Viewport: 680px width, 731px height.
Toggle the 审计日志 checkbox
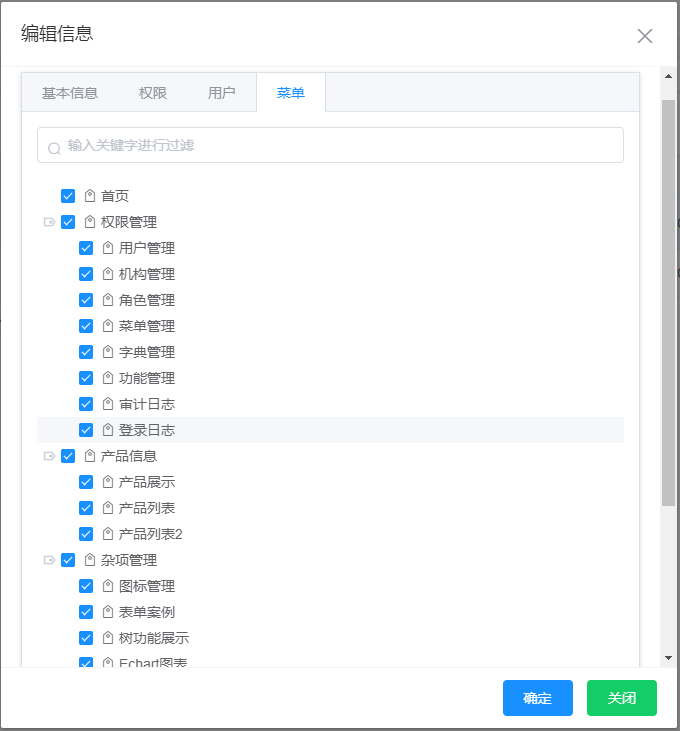click(x=86, y=404)
